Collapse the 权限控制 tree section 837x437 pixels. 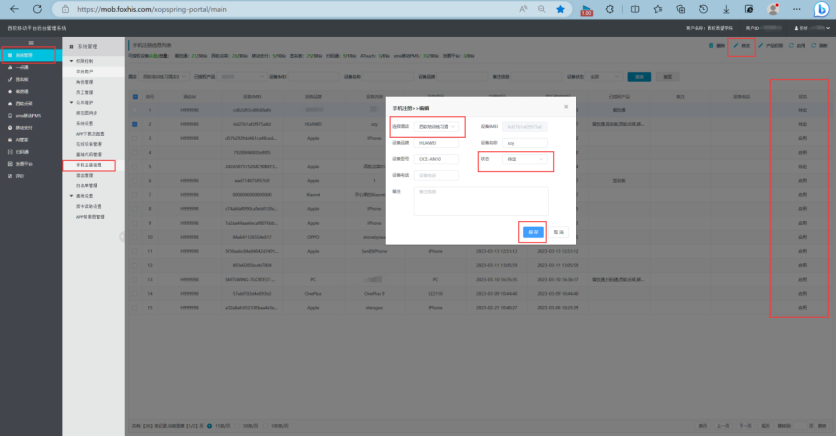pos(70,62)
